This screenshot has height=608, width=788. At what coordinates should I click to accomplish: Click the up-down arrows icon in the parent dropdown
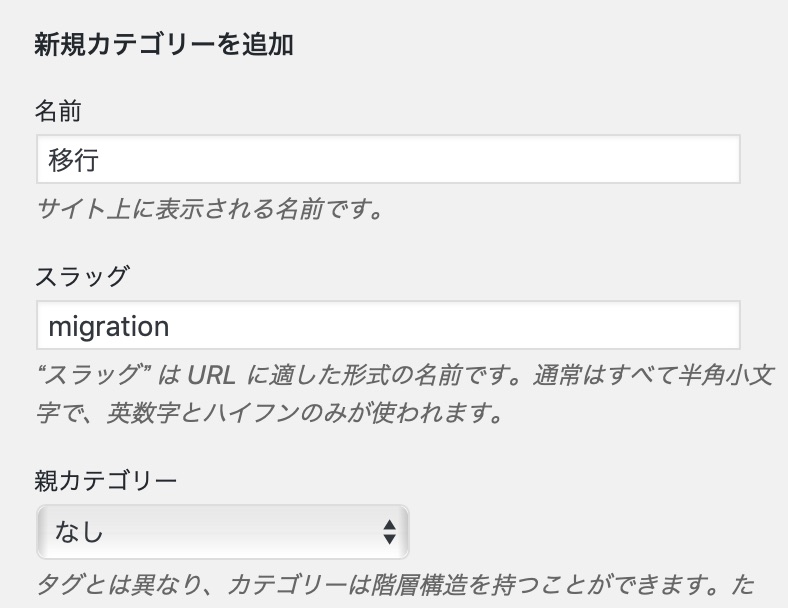coord(389,532)
